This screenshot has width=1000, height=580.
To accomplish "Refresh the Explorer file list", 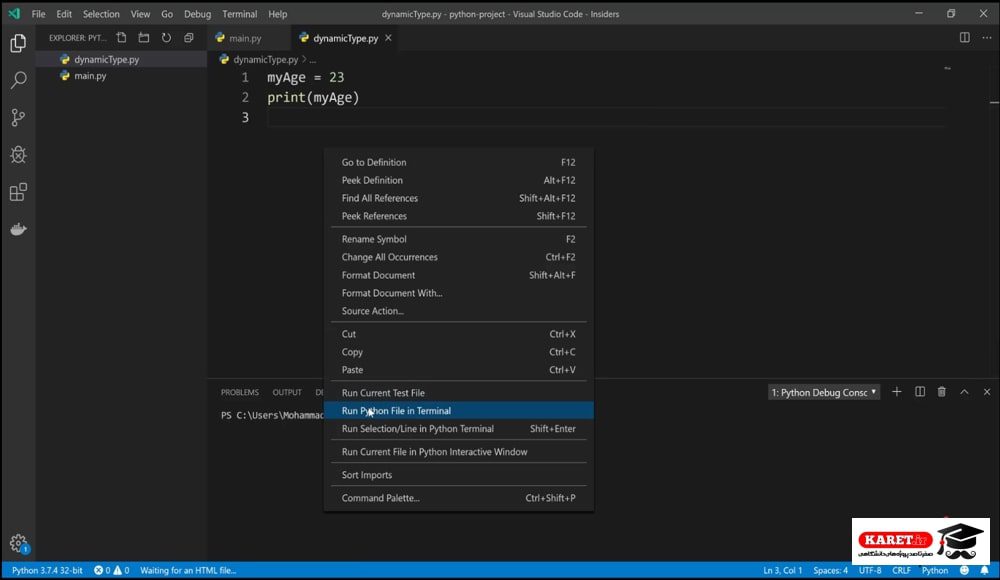I will pyautogui.click(x=166, y=38).
